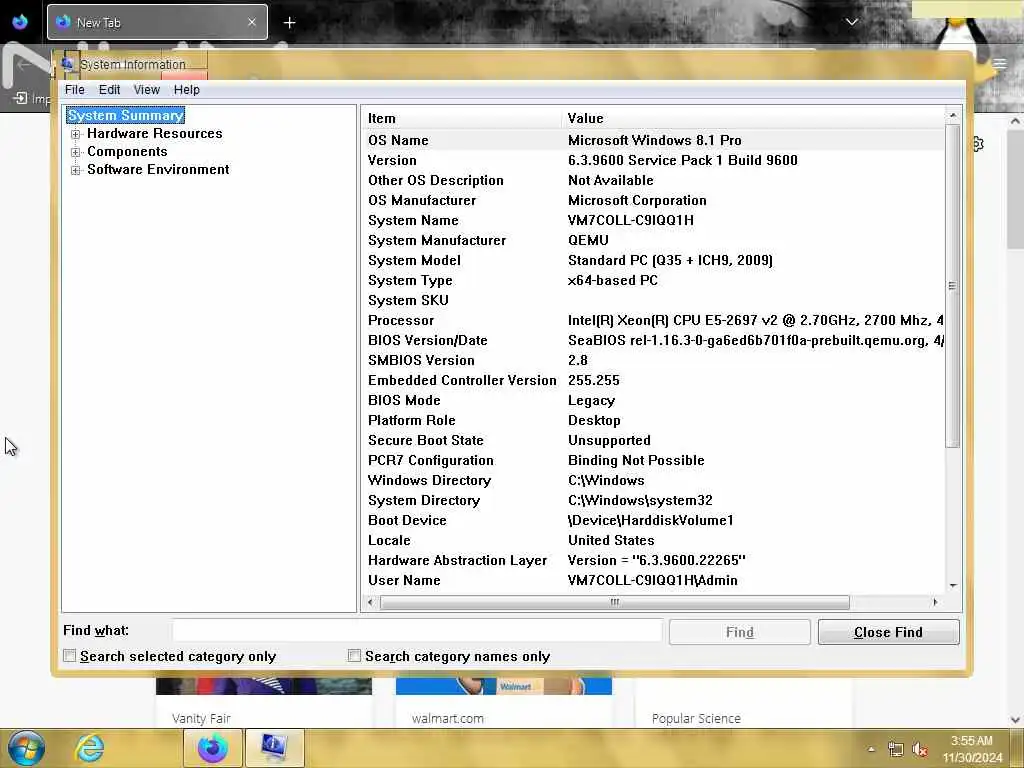
Task: Open Popular Science shortcut in Firefox
Action: [x=696, y=718]
